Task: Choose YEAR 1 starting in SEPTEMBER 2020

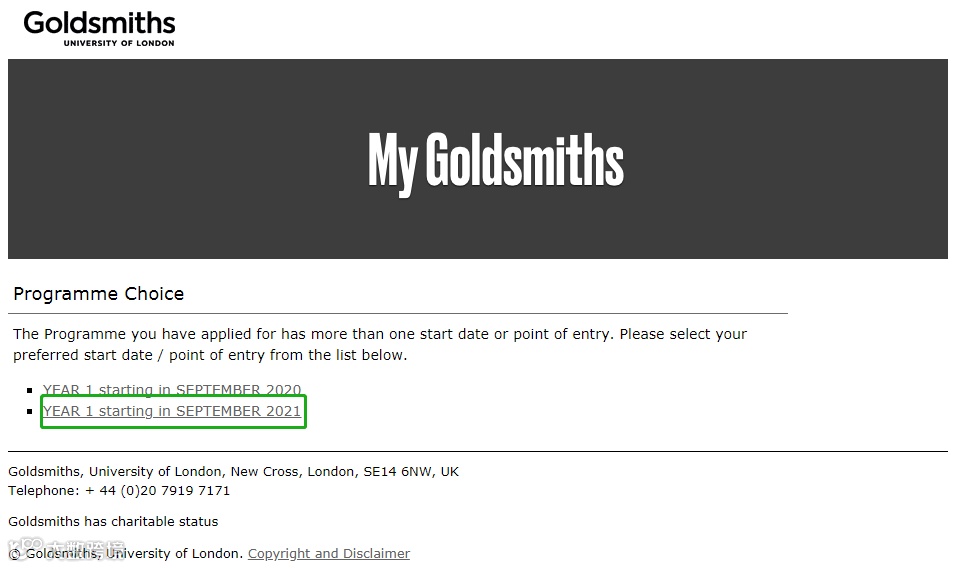Action: coord(172,389)
